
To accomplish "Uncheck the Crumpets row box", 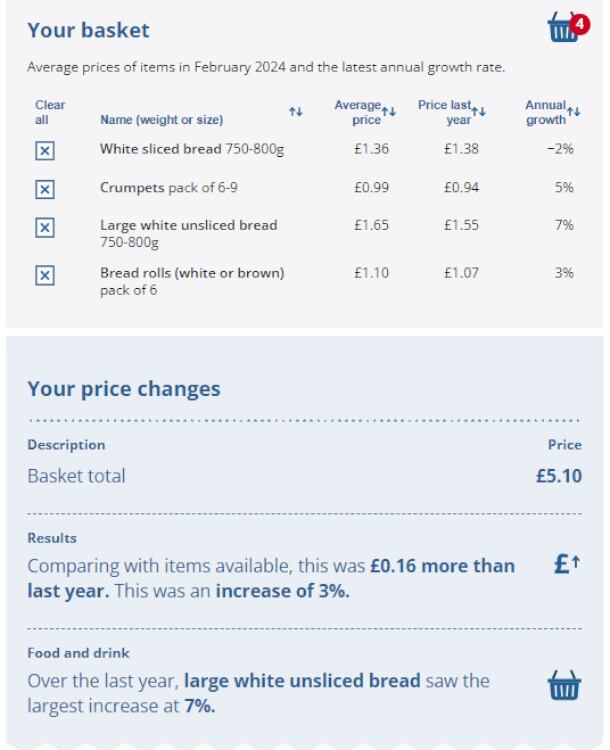I will (x=44, y=188).
